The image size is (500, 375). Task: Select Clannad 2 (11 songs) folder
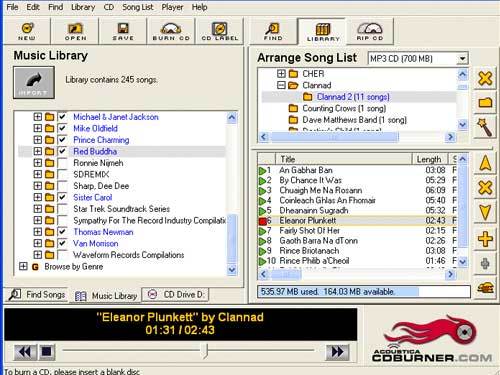tap(353, 97)
